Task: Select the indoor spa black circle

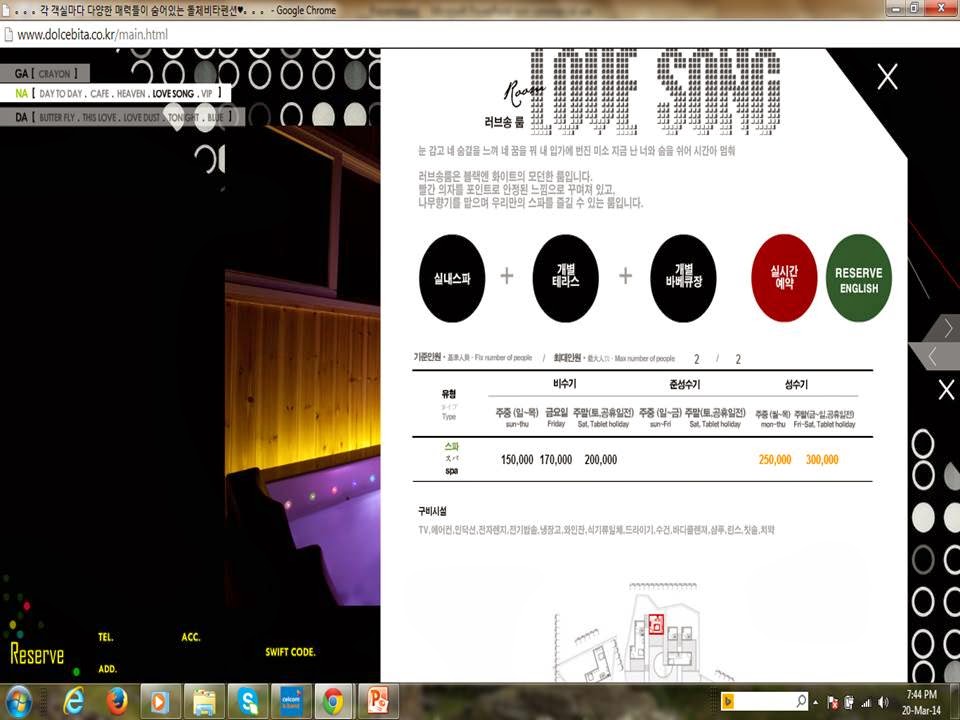Action: click(452, 277)
